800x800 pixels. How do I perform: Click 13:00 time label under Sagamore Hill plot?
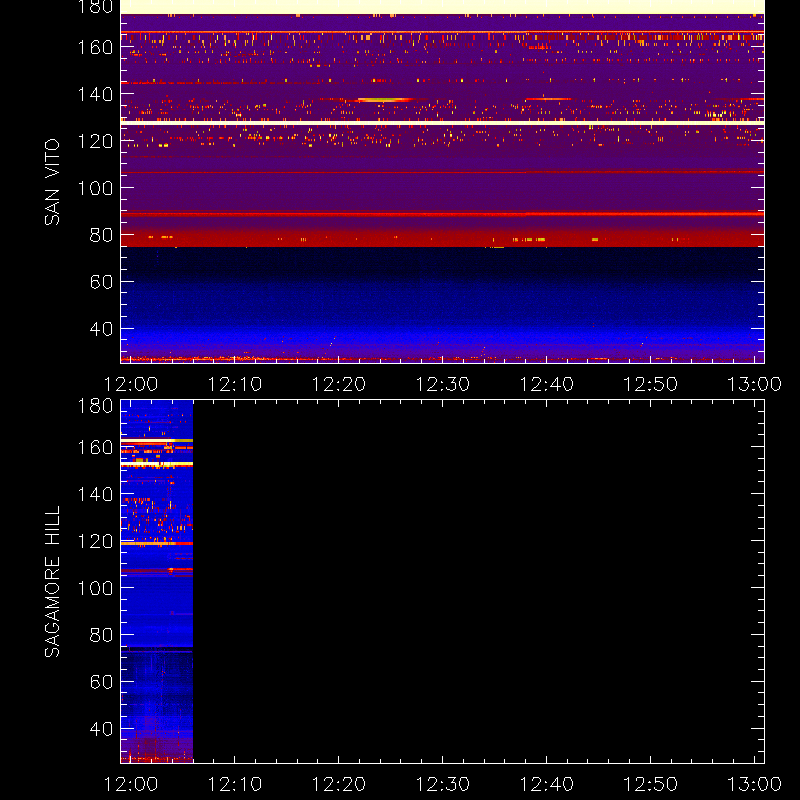[x=754, y=784]
